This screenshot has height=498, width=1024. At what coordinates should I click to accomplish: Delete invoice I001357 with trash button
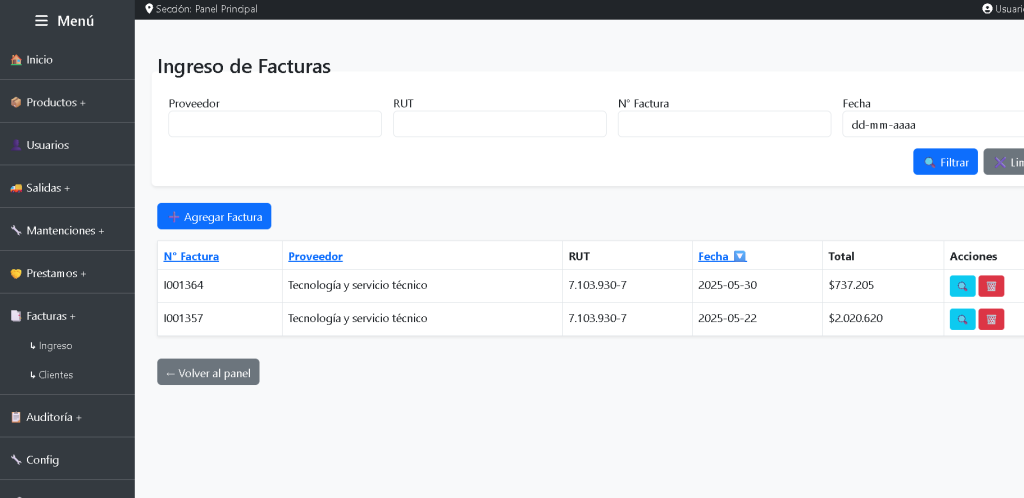click(991, 319)
